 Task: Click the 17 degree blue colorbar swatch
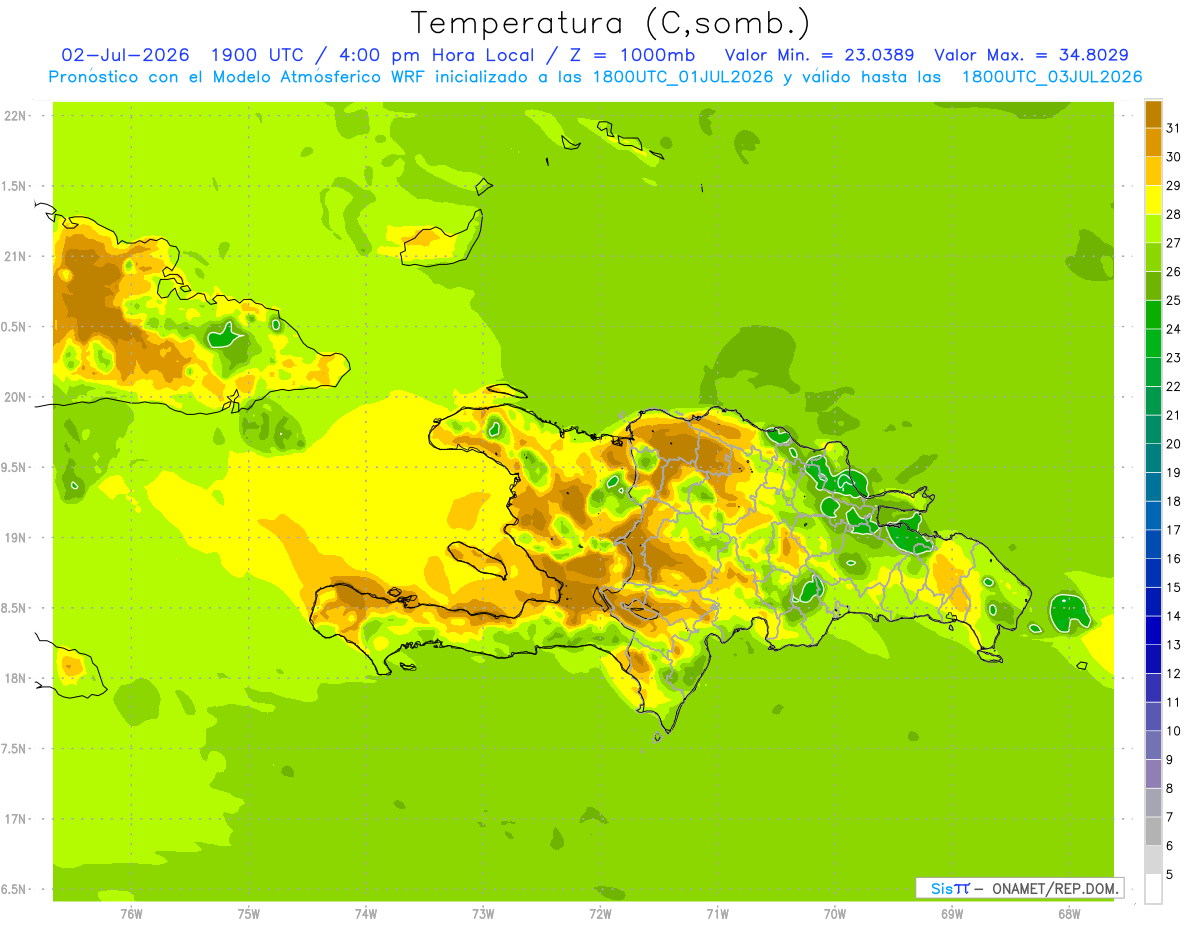click(x=1153, y=516)
